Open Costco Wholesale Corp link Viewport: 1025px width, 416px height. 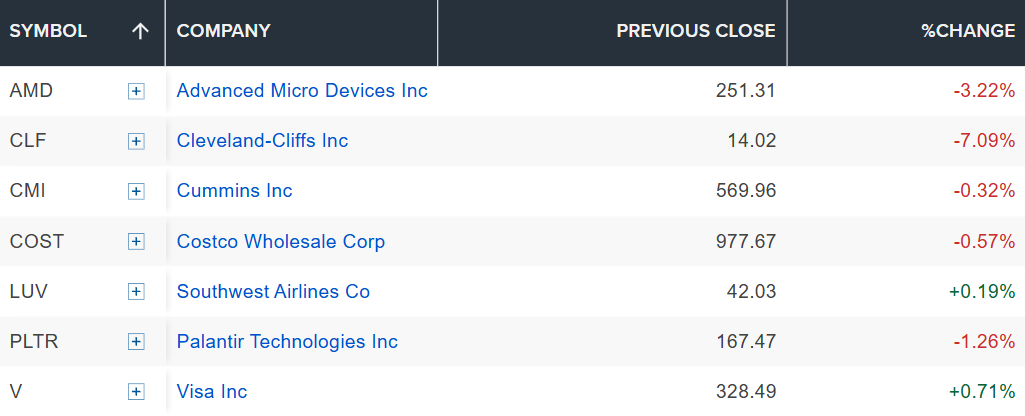click(x=281, y=241)
